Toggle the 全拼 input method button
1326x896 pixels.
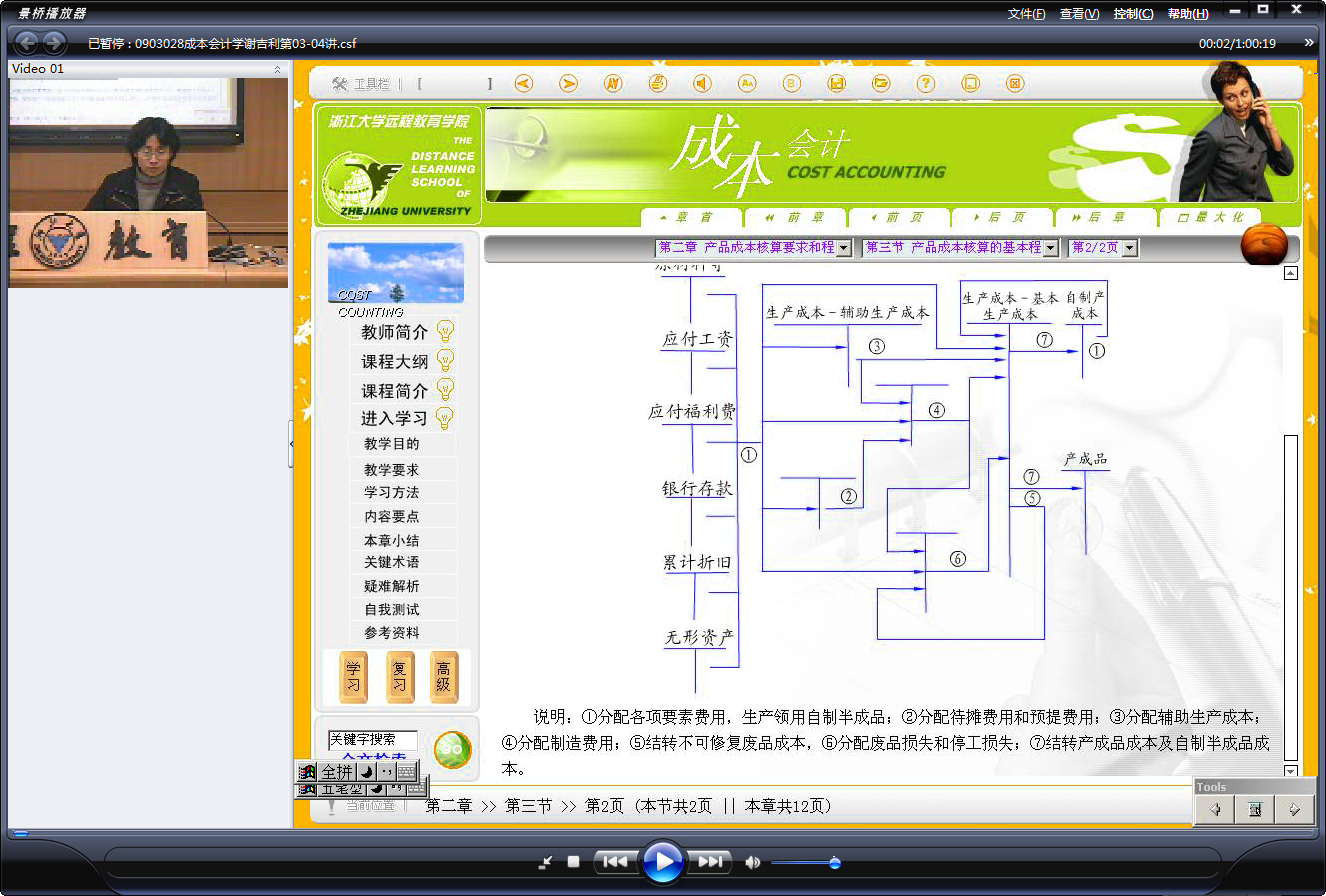pos(336,772)
